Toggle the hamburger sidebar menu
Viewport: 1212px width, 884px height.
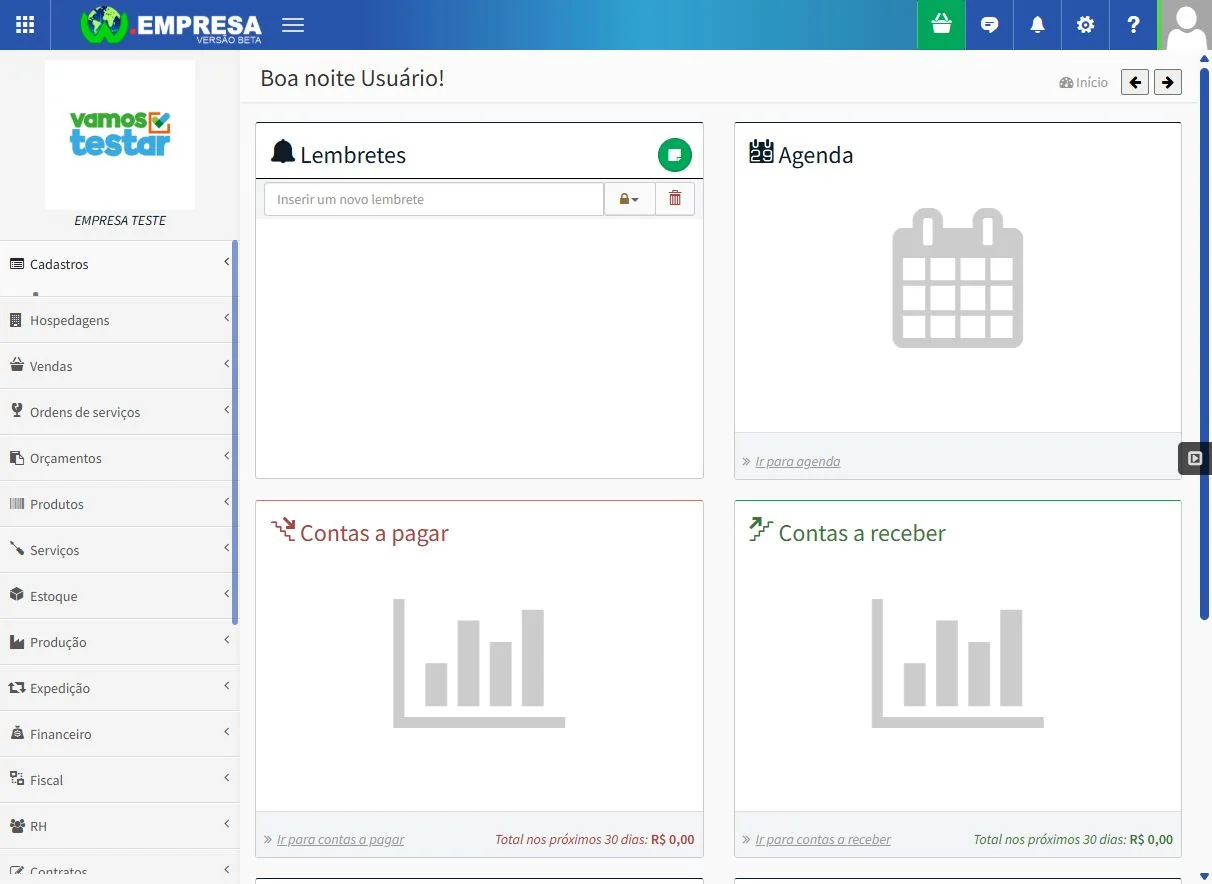(293, 25)
